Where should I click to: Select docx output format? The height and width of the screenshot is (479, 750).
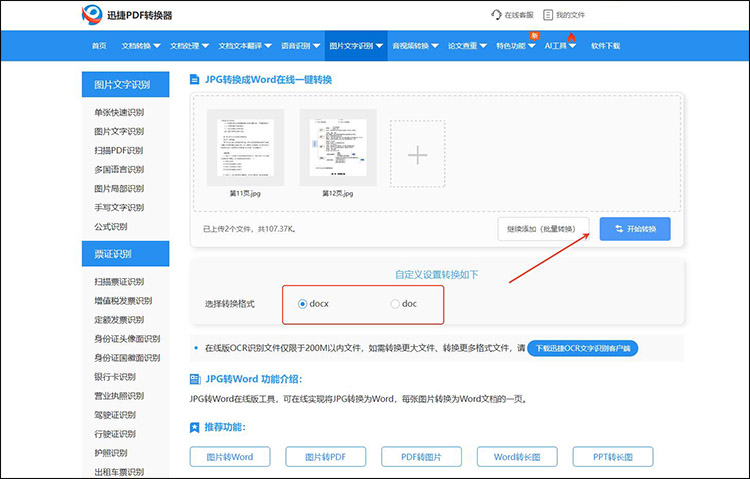302,304
